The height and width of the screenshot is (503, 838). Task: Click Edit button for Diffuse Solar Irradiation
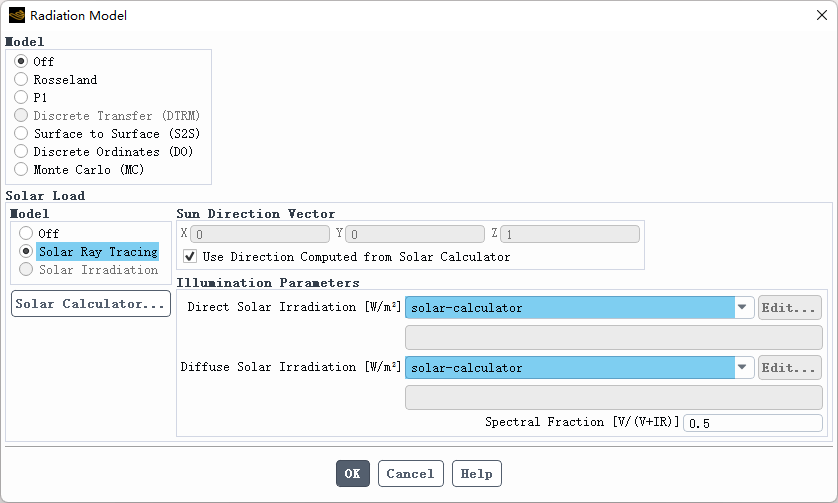pyautogui.click(x=790, y=368)
